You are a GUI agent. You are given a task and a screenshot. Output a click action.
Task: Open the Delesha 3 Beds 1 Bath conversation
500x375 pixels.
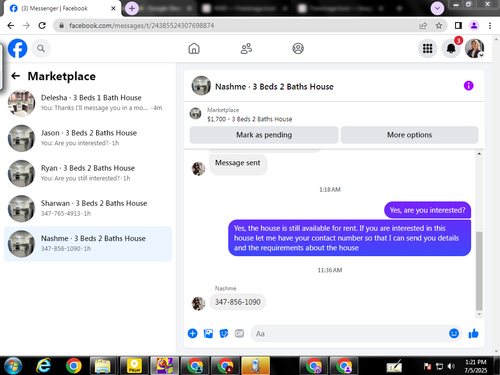point(88,103)
